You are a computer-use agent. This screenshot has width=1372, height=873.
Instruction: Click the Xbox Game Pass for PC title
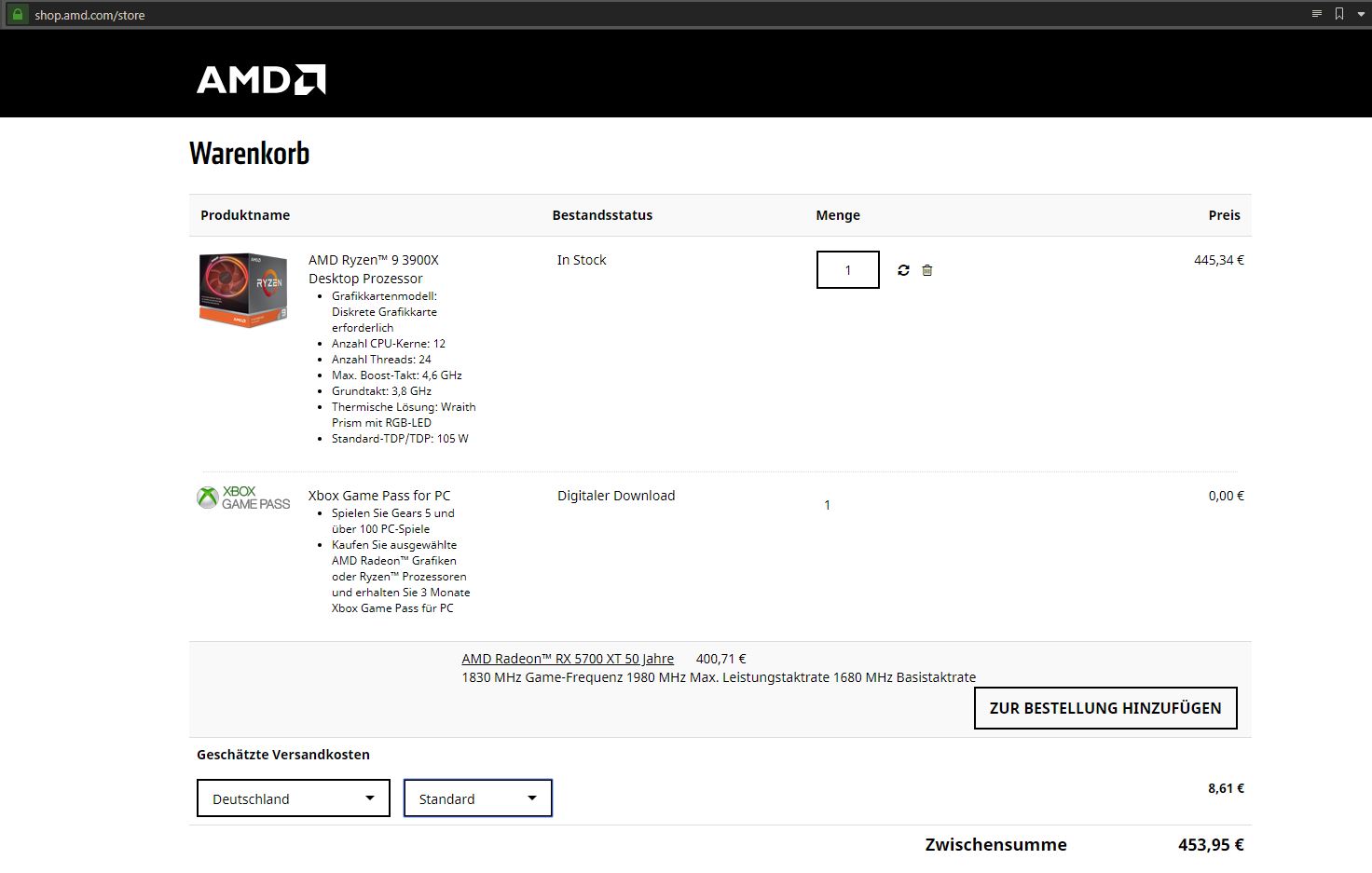(379, 496)
